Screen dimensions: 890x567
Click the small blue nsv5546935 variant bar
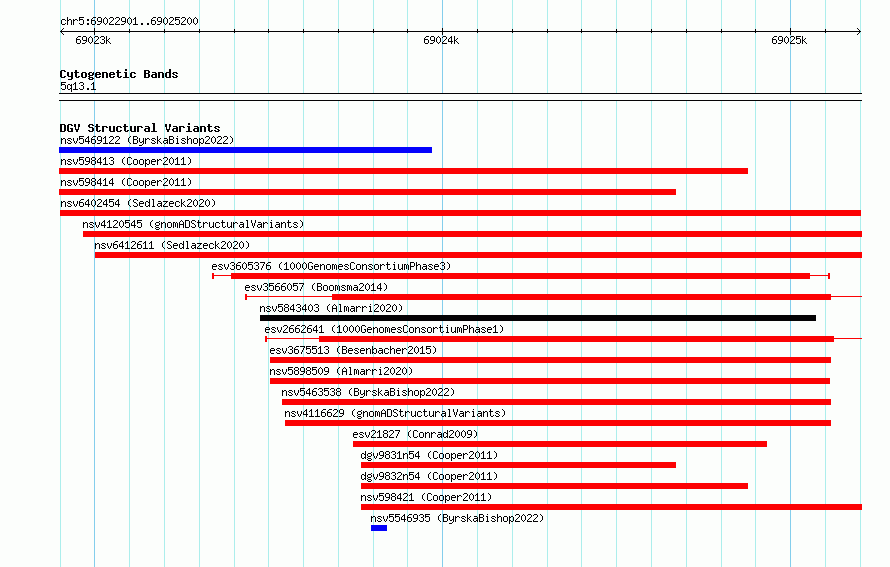[379, 528]
